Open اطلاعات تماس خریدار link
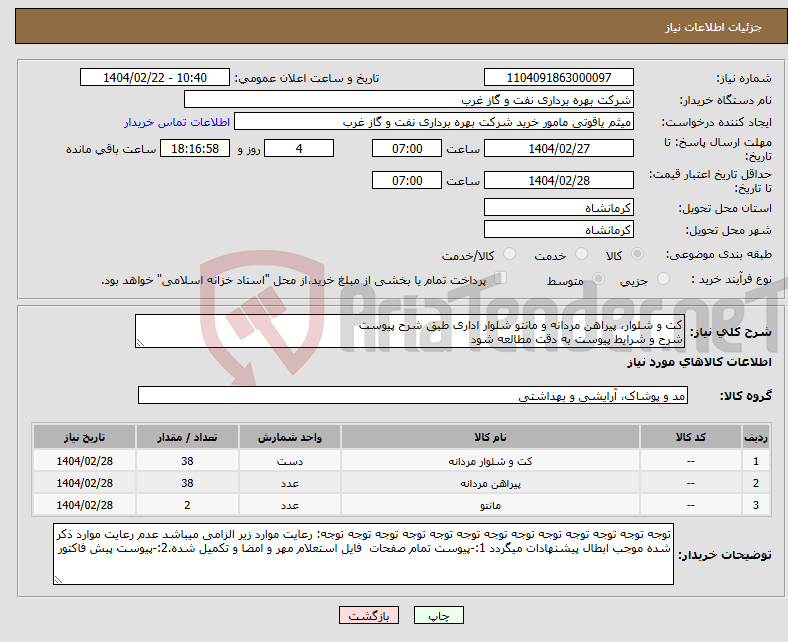 pos(177,122)
